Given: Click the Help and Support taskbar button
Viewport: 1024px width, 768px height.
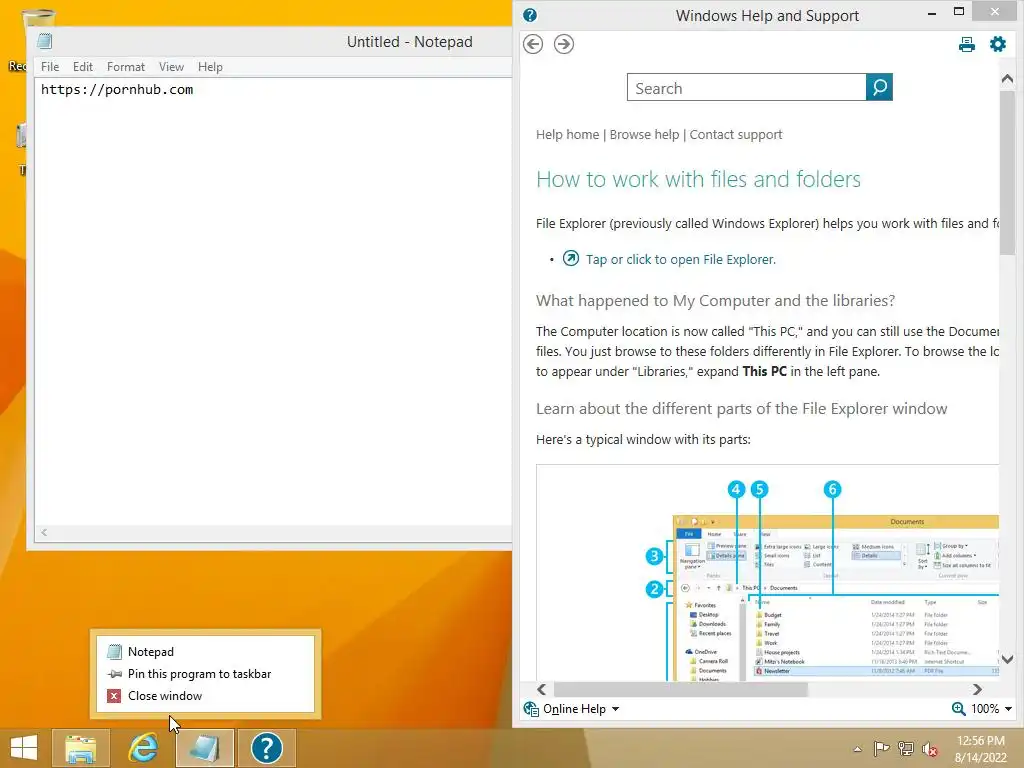Looking at the screenshot, I should click(x=266, y=748).
